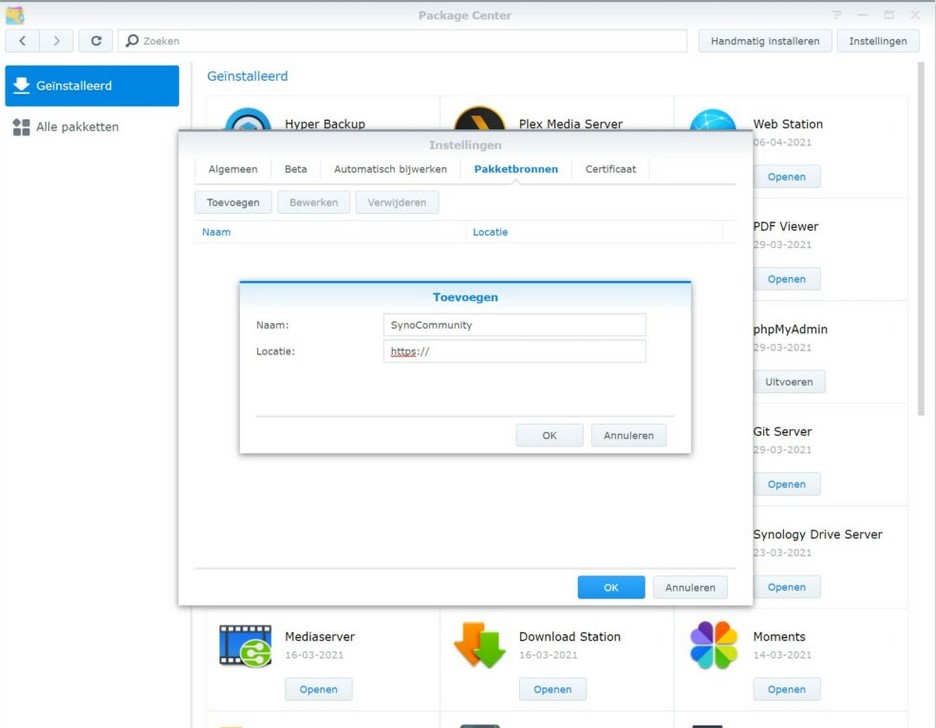Click the Handmatig installeren button
The width and height of the screenshot is (936, 728).
click(x=765, y=41)
